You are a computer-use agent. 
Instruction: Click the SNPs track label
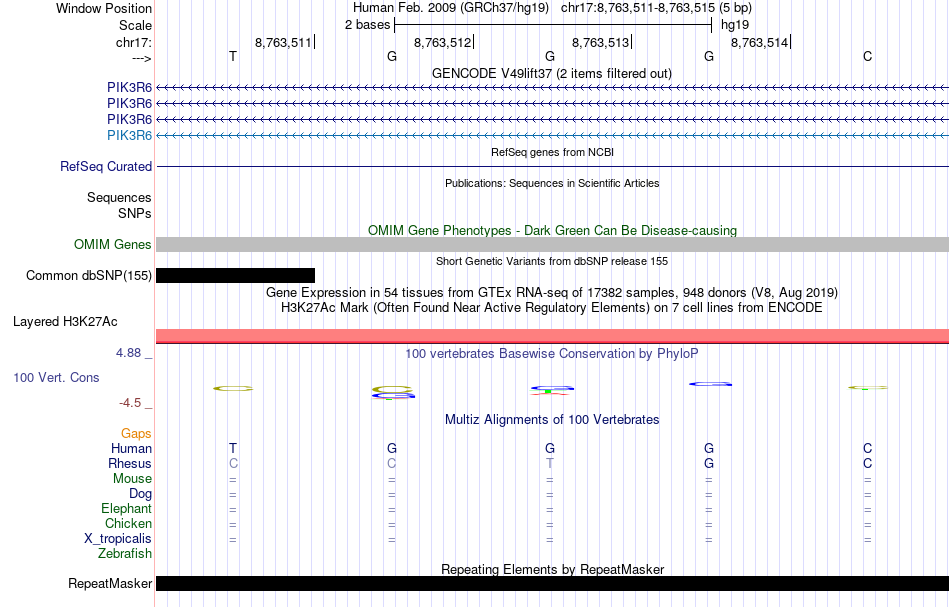135,213
